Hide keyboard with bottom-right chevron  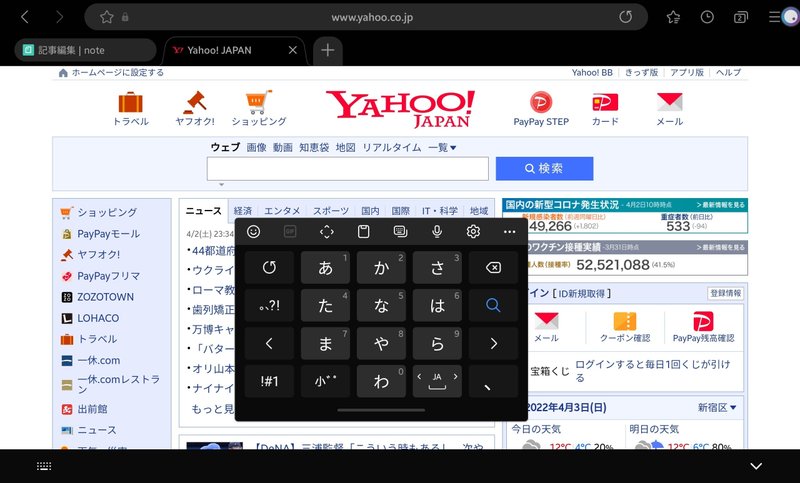pos(756,466)
